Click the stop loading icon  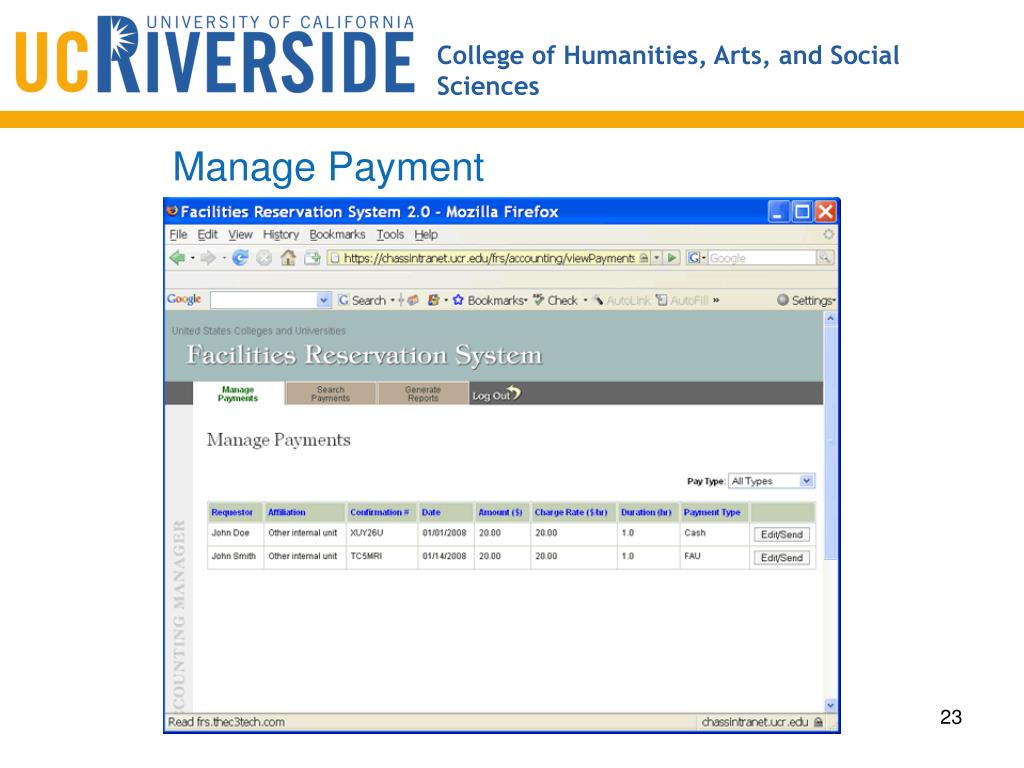(264, 258)
